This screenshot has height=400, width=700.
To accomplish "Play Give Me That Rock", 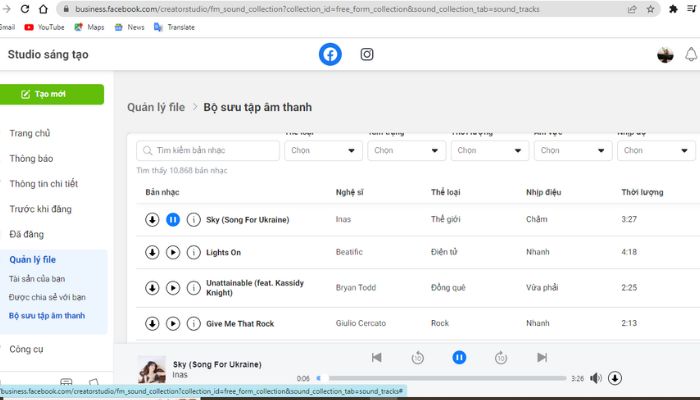I will point(173,324).
